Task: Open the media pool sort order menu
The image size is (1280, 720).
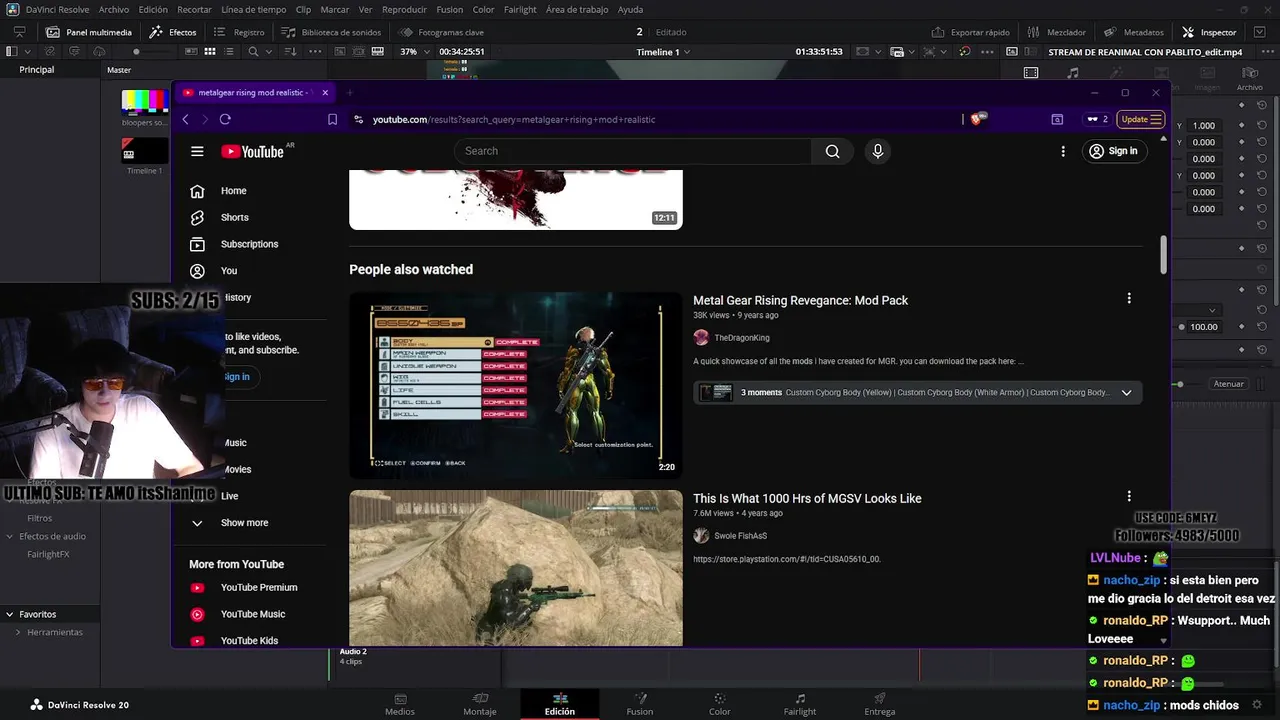Action: tap(288, 51)
